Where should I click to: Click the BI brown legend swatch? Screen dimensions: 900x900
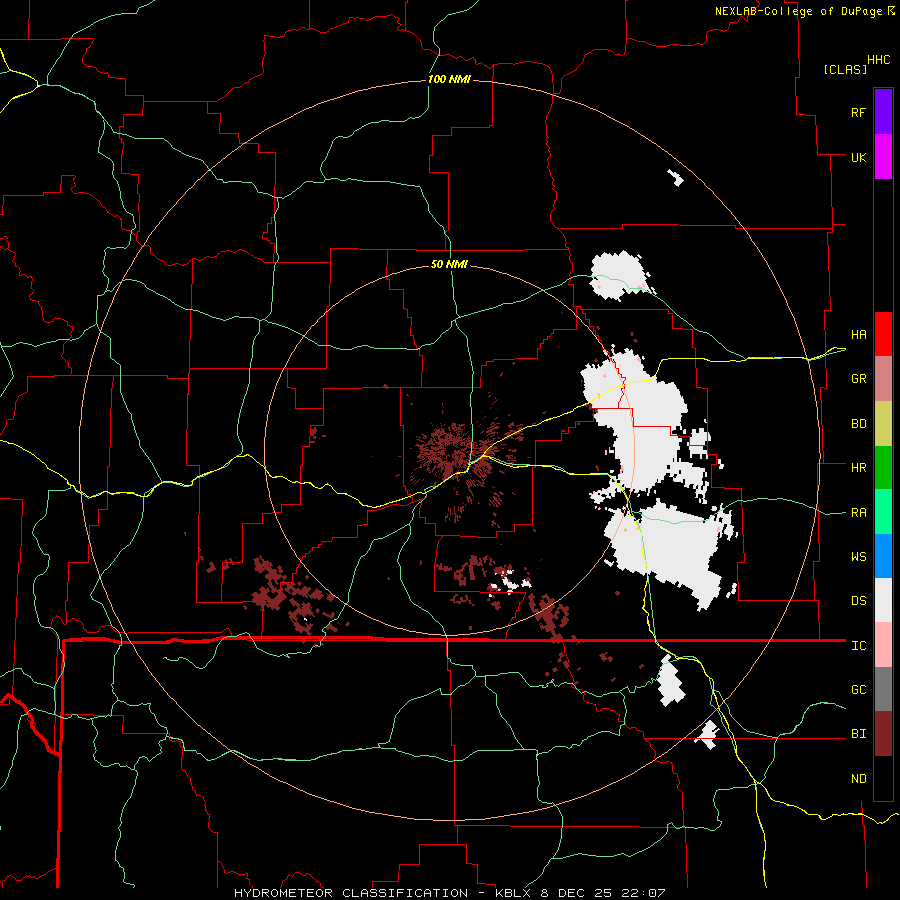point(883,734)
